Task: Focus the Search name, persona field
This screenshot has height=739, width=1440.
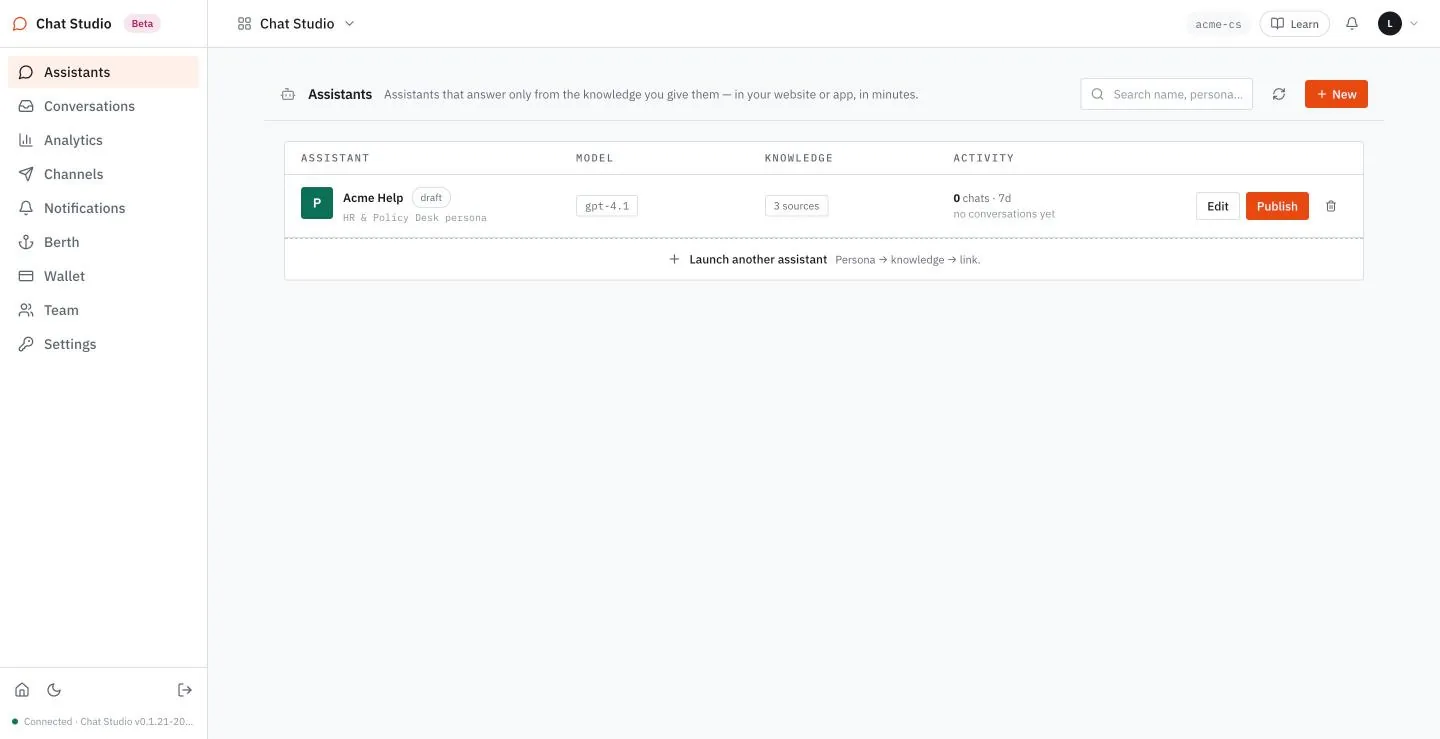Action: point(1166,94)
